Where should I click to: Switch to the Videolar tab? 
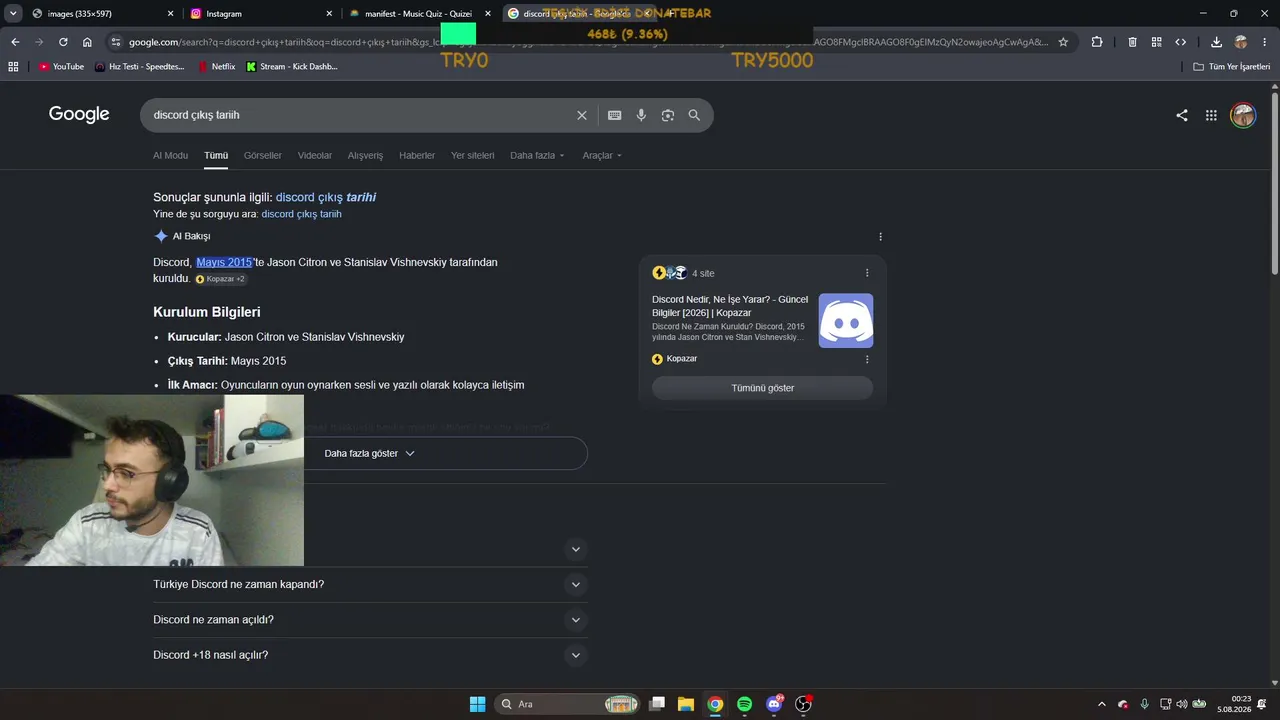tap(315, 155)
